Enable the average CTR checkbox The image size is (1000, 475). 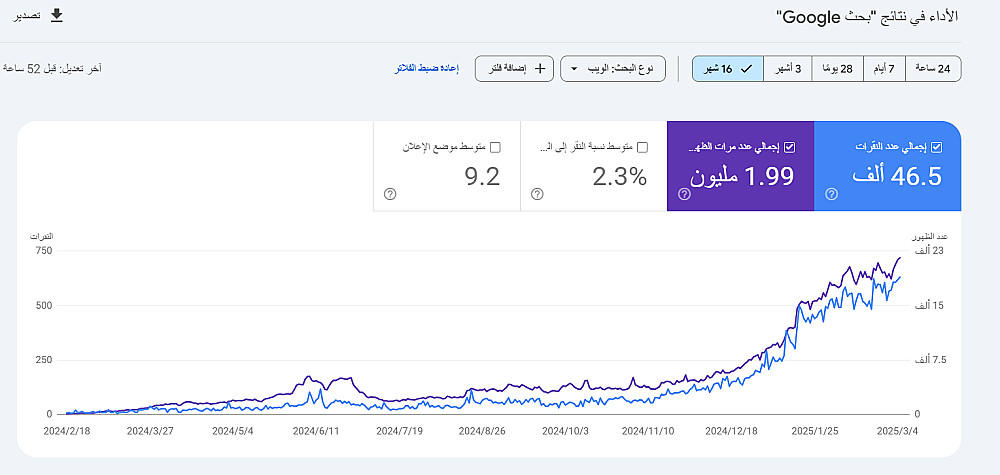tap(642, 147)
